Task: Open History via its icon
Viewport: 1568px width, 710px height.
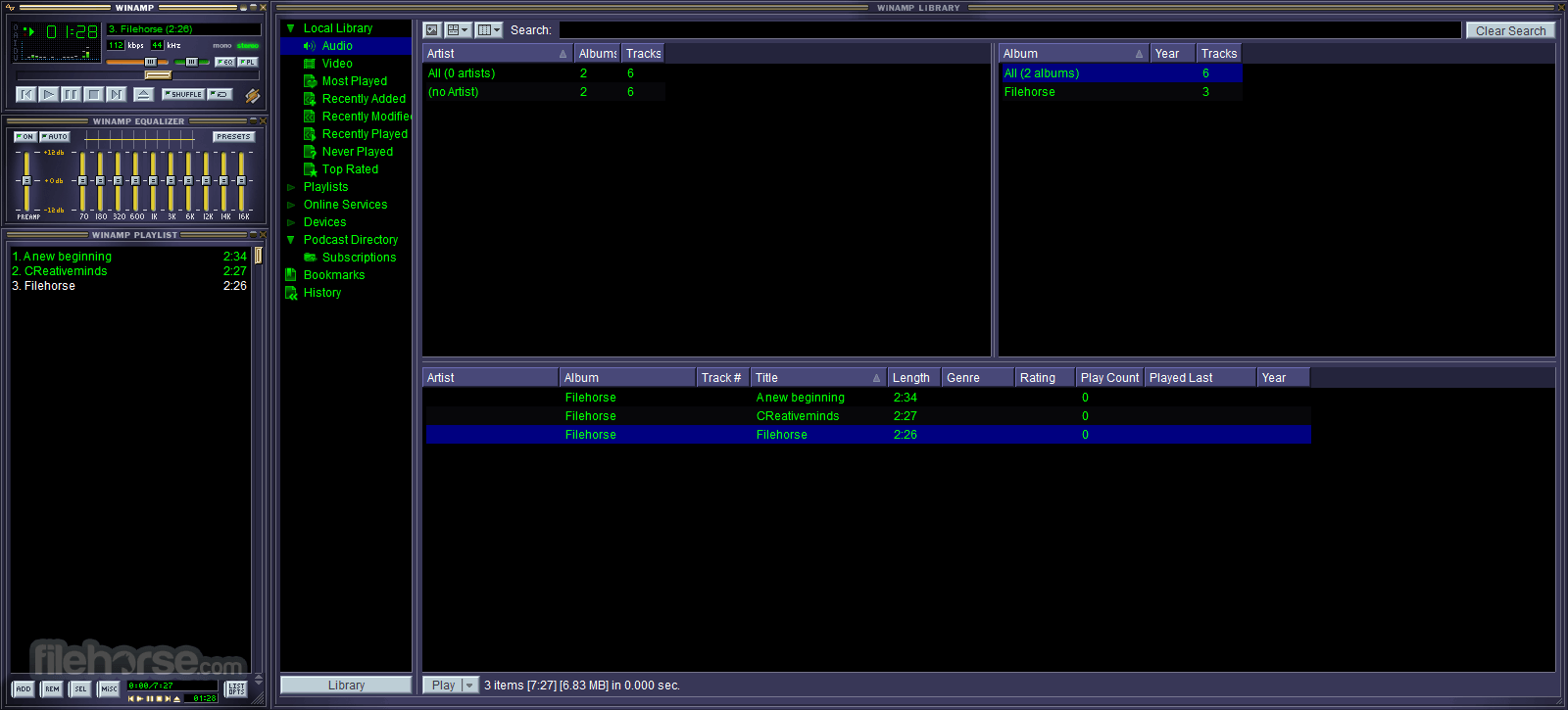Action: click(291, 293)
